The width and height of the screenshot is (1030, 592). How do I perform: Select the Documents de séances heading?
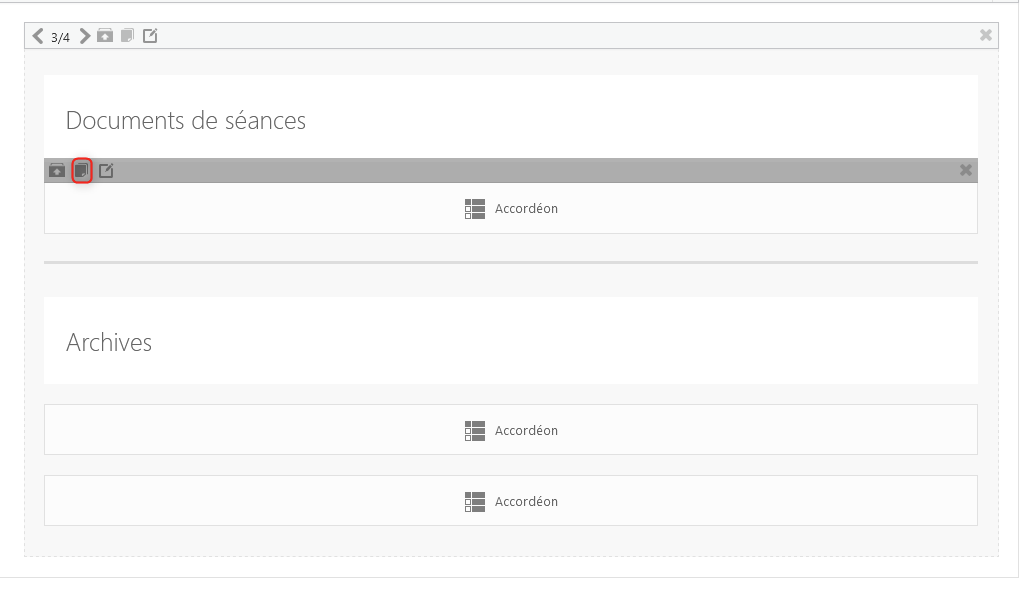pyautogui.click(x=186, y=120)
